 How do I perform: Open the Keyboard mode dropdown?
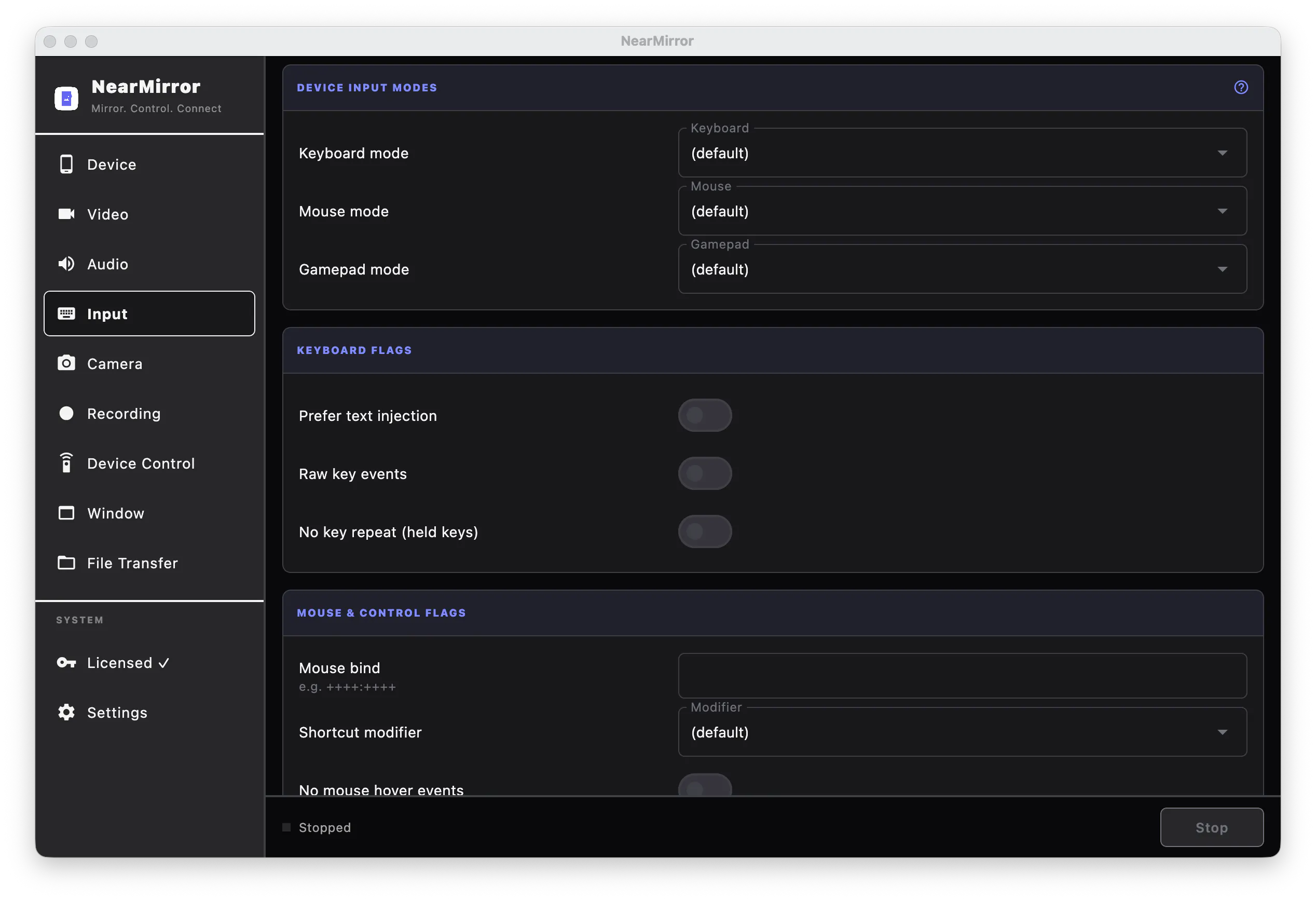click(962, 153)
